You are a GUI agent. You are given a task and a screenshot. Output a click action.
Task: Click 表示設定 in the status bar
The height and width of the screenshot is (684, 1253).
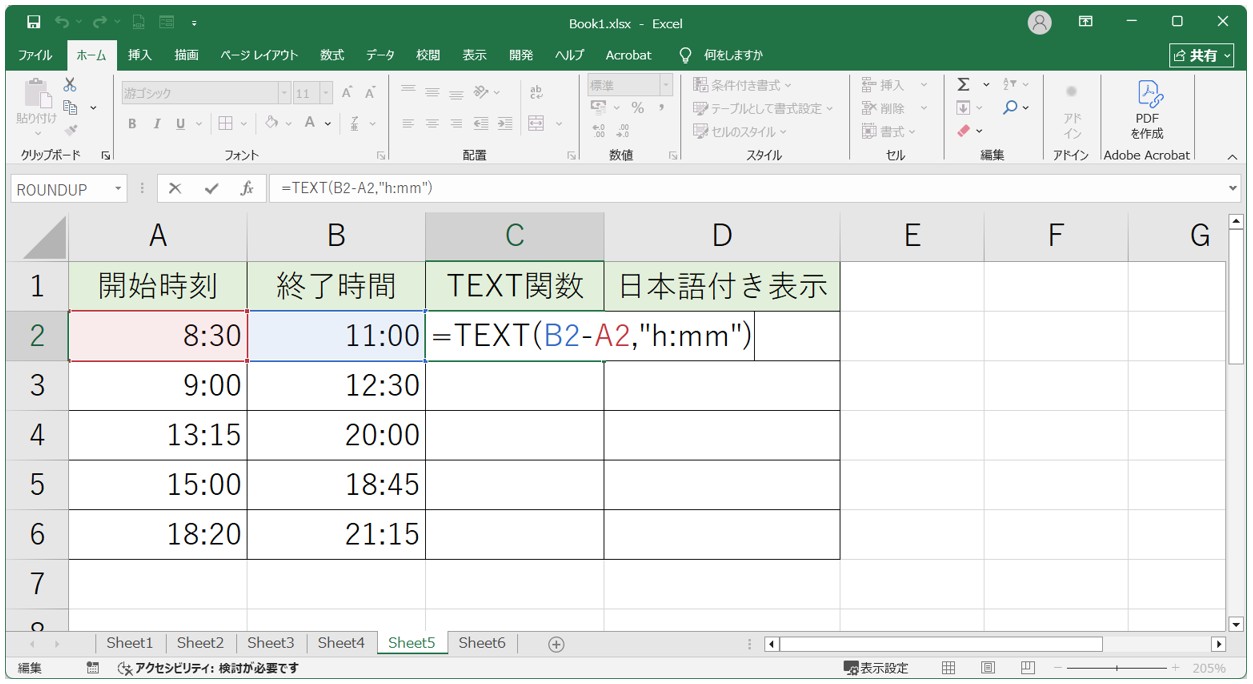876,668
